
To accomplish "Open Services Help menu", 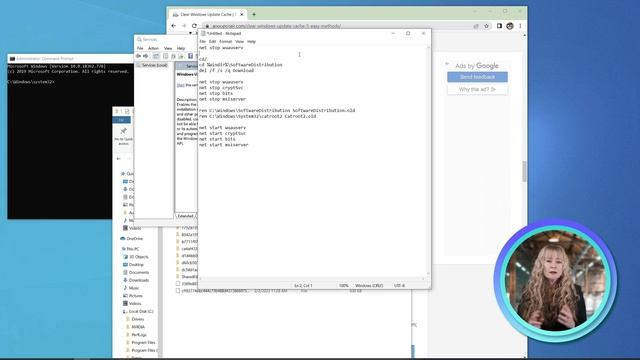I will pyautogui.click(x=181, y=48).
